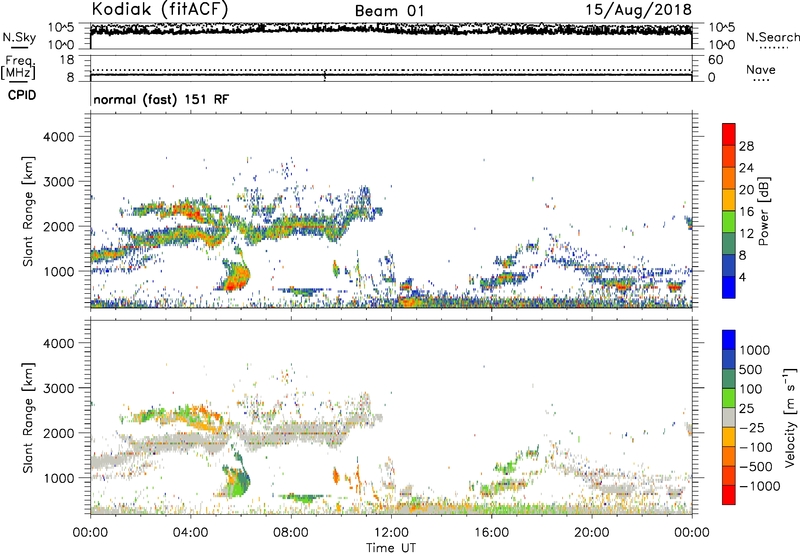Image resolution: width=800 pixels, height=554 pixels.
Task: Click the Nave legend label
Action: tap(761, 69)
